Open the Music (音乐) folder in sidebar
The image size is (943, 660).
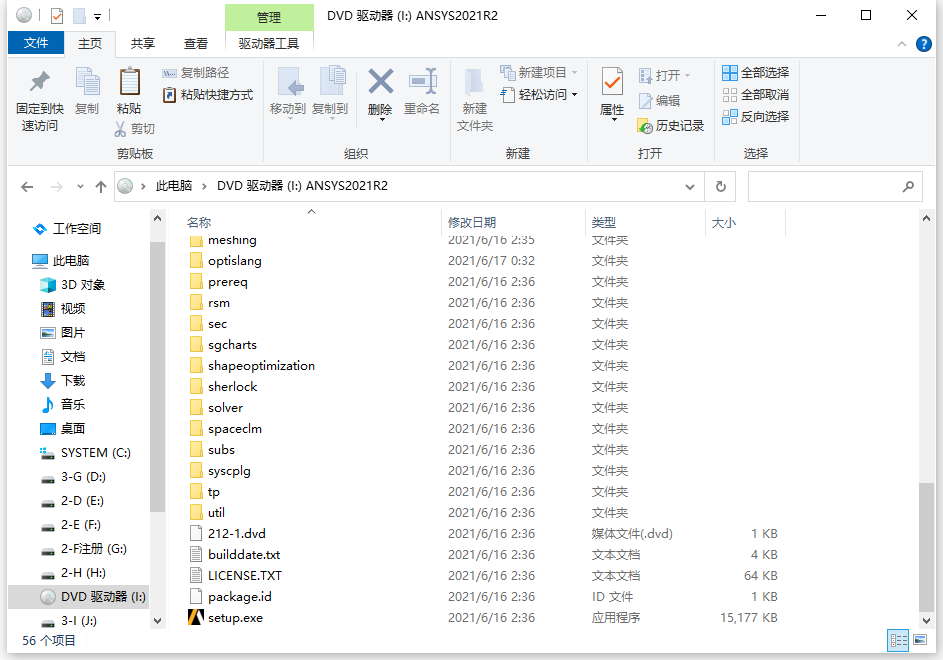click(73, 404)
